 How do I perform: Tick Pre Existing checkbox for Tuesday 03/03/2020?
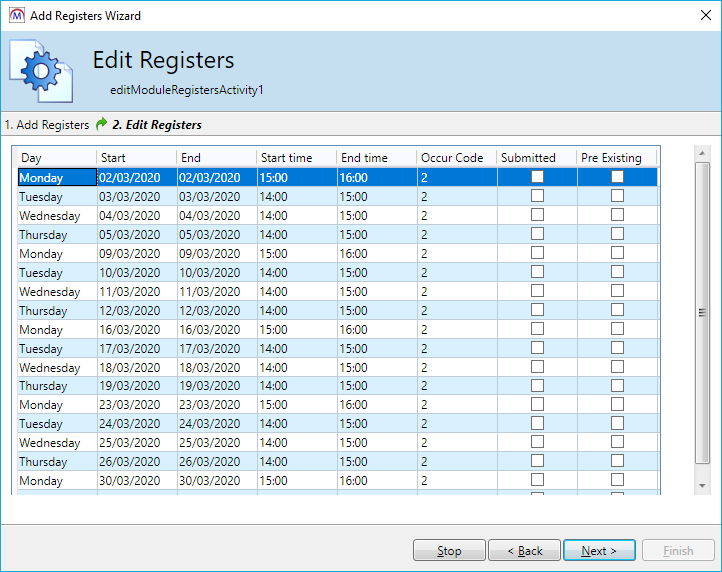617,196
